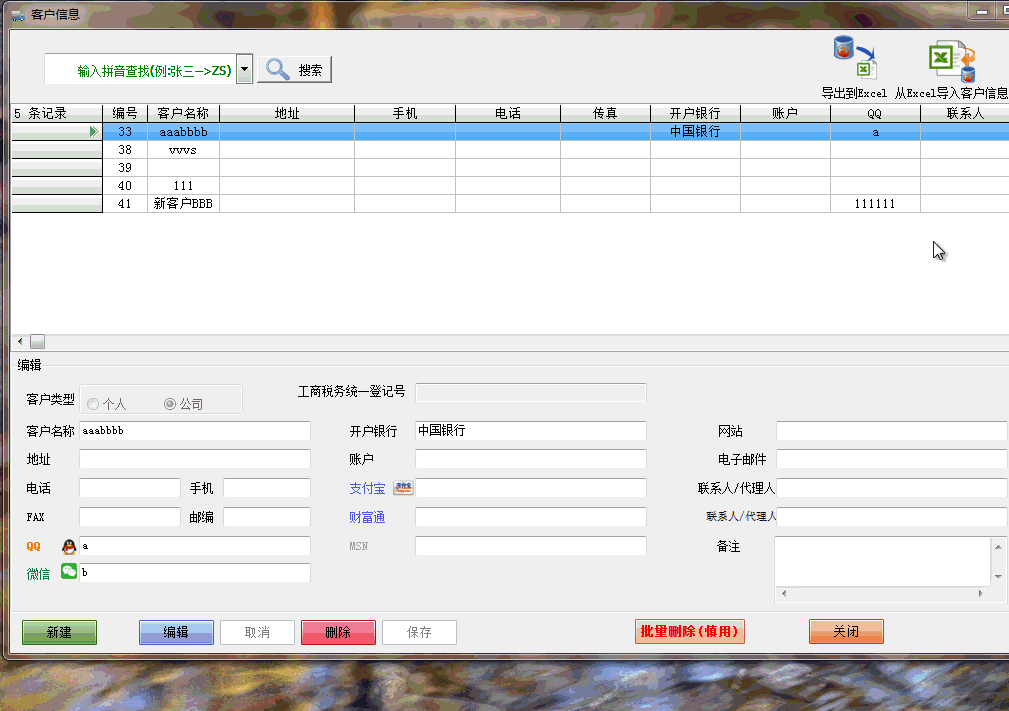Screen dimensions: 1009x711
Task: Click the 批量删除(慎用) button
Action: click(690, 631)
